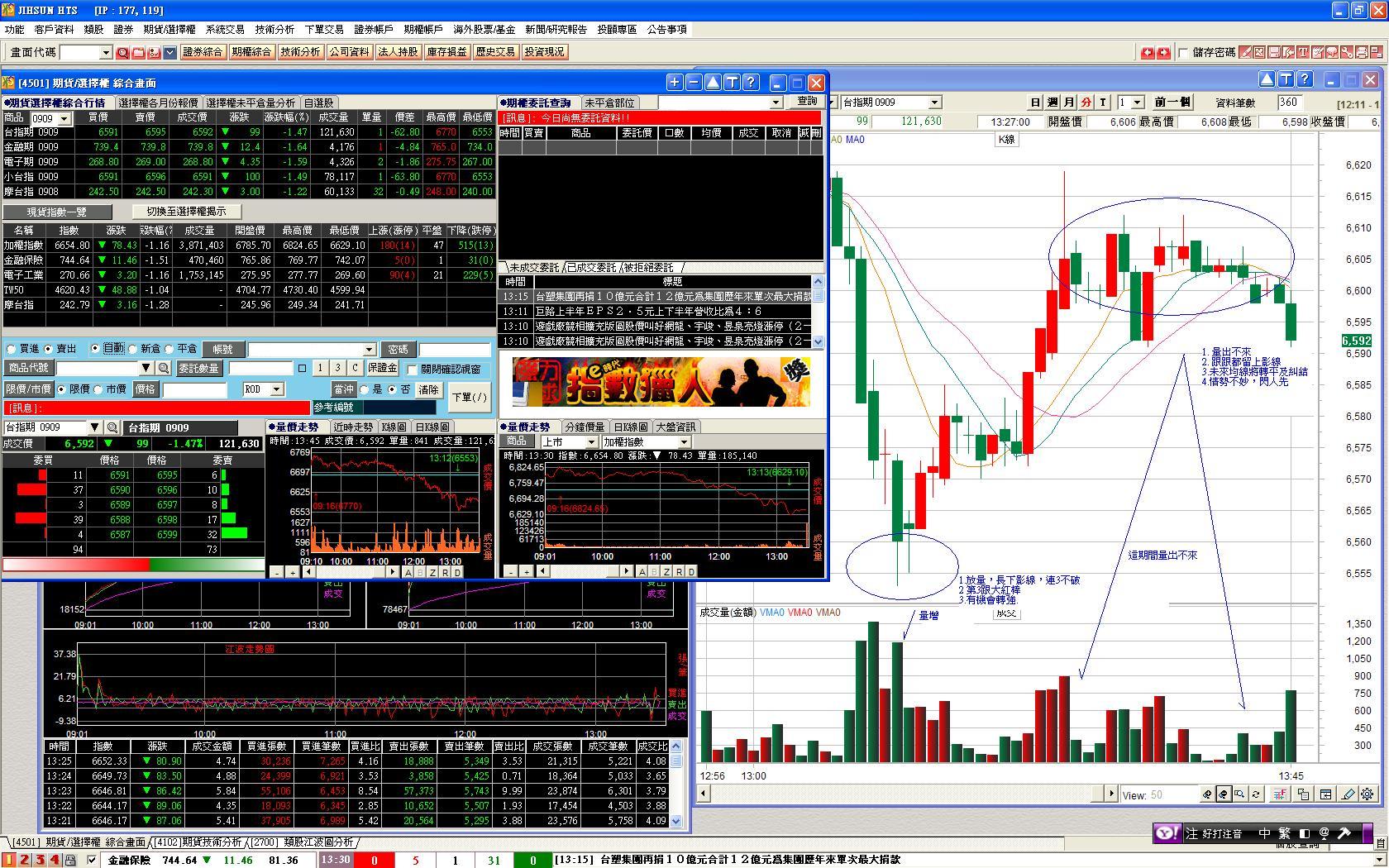Click the magnifier icon beside the 商品代號 field
Screen dimensions: 1389x868
pos(164,368)
